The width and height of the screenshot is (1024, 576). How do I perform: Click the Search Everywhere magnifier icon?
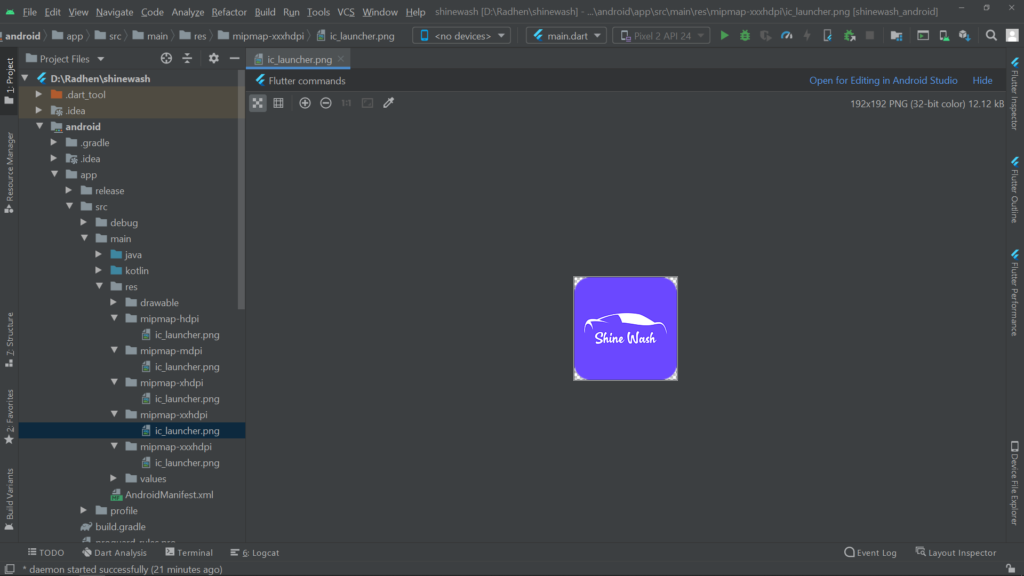pos(991,36)
